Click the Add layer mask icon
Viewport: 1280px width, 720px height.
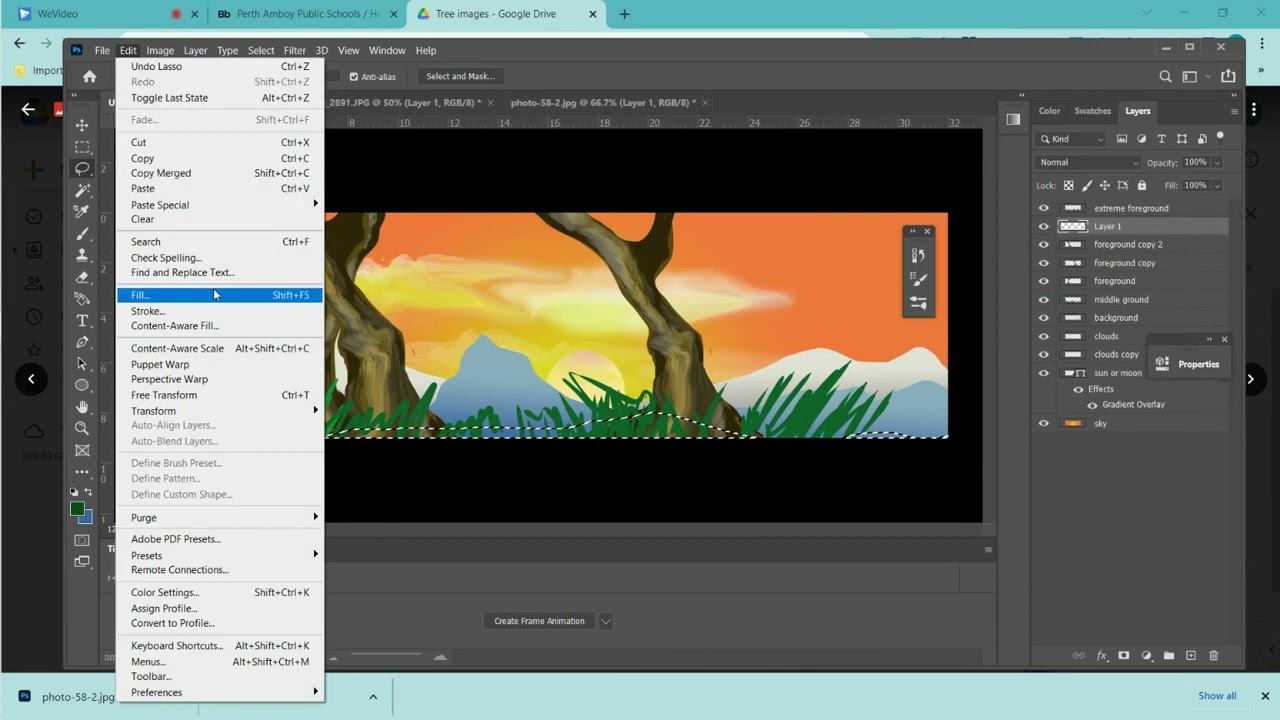[x=1123, y=656]
